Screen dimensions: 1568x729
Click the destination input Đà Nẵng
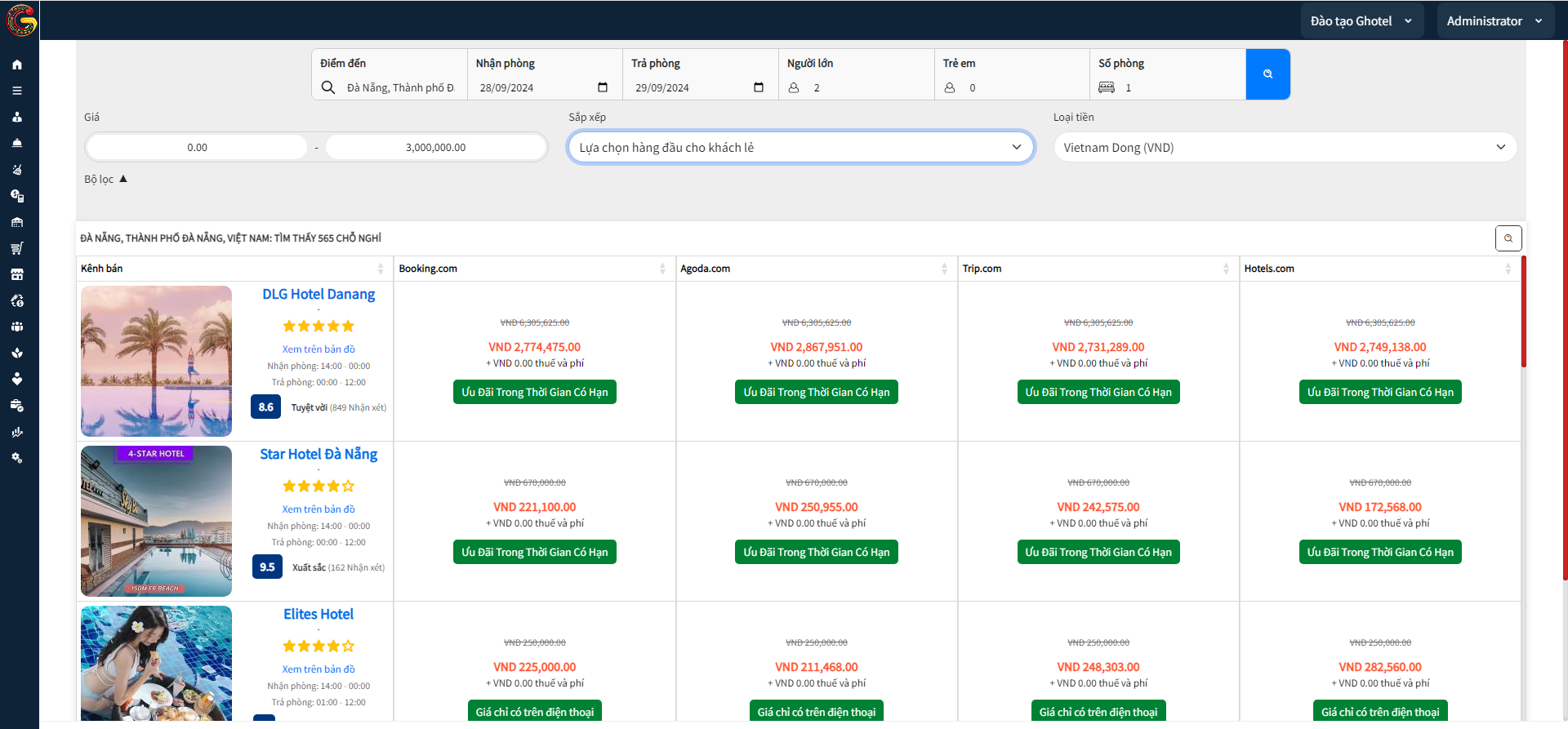(x=401, y=87)
